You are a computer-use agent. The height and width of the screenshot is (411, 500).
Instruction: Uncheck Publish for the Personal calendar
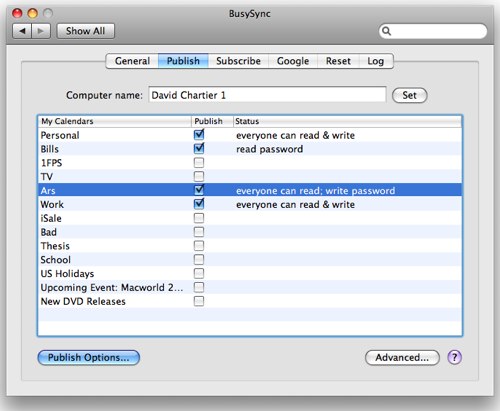point(199,135)
